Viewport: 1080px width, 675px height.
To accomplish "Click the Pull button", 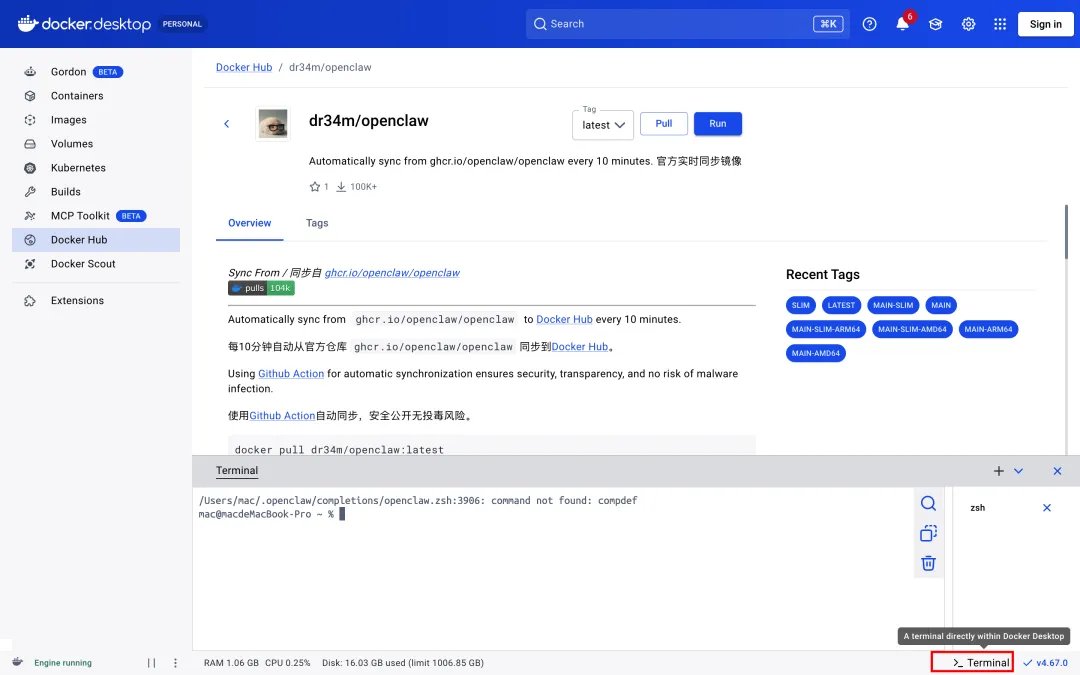I will tap(663, 123).
